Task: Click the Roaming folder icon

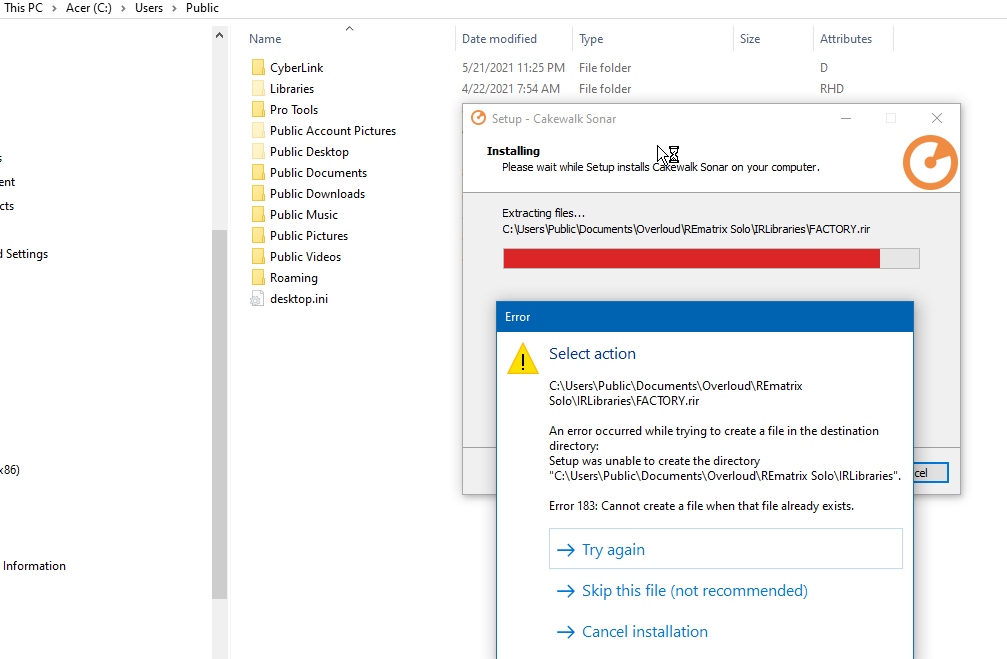Action: pyautogui.click(x=258, y=278)
